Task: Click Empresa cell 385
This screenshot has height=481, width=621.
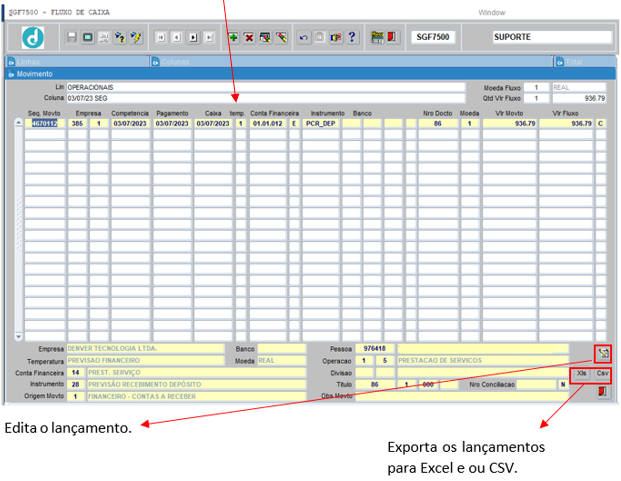Action: click(x=77, y=124)
